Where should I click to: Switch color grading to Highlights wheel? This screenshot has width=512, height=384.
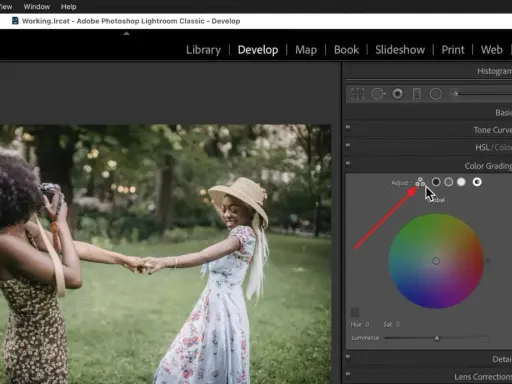point(461,182)
